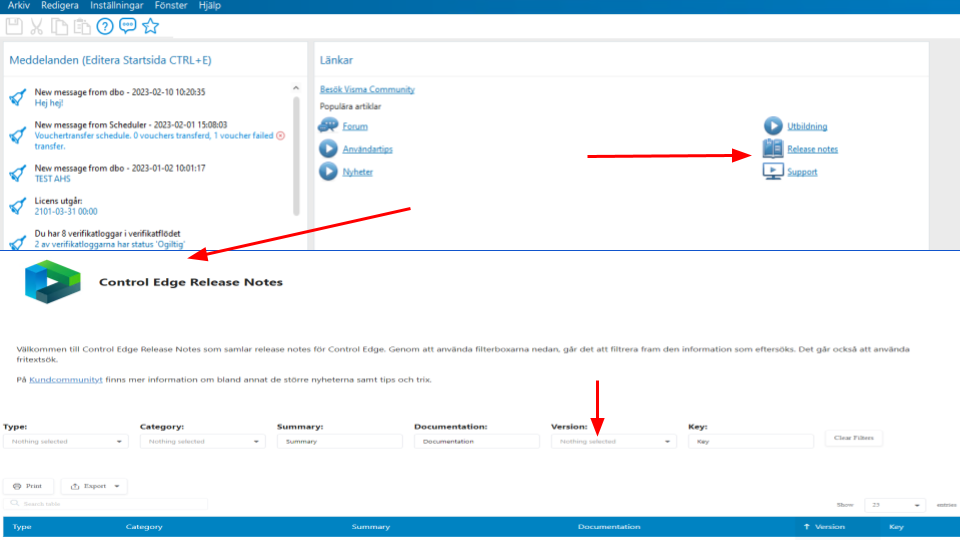The image size is (960, 540).
Task: Click the messages panel scrollbar thumb
Action: (296, 156)
